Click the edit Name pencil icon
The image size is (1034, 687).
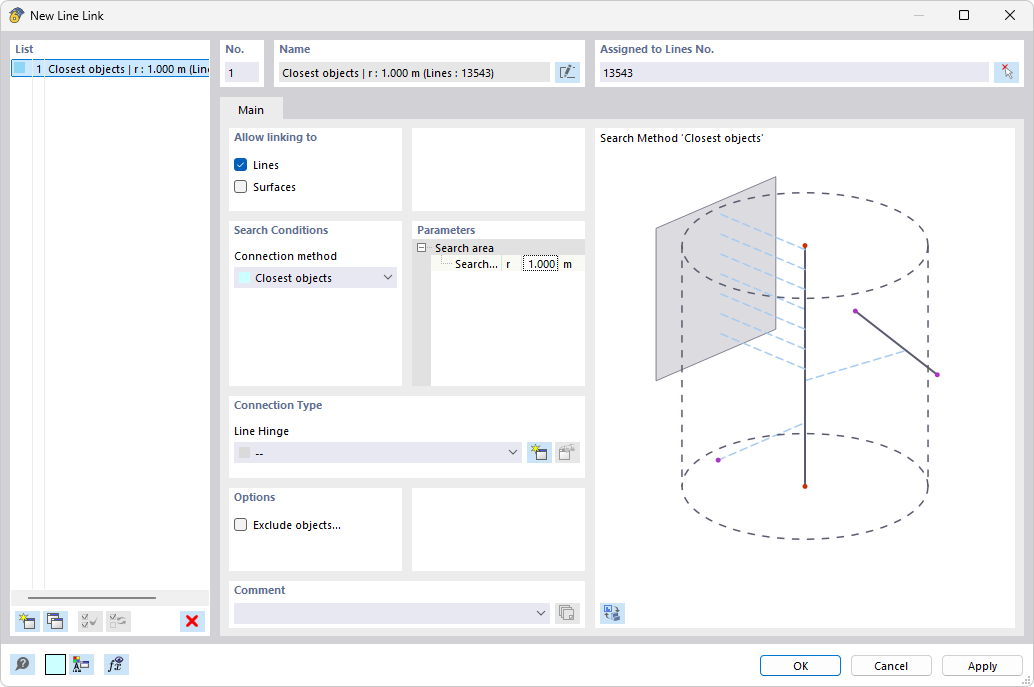567,71
